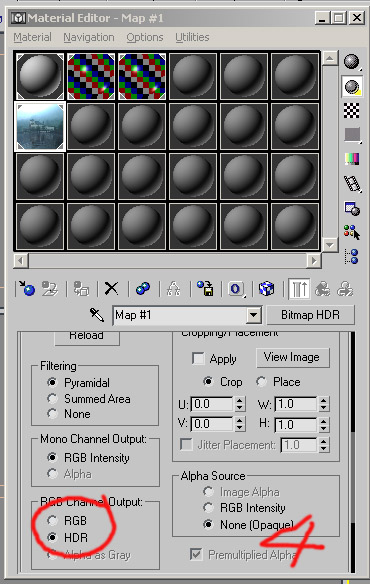Click the Reset Map X icon

click(x=111, y=288)
